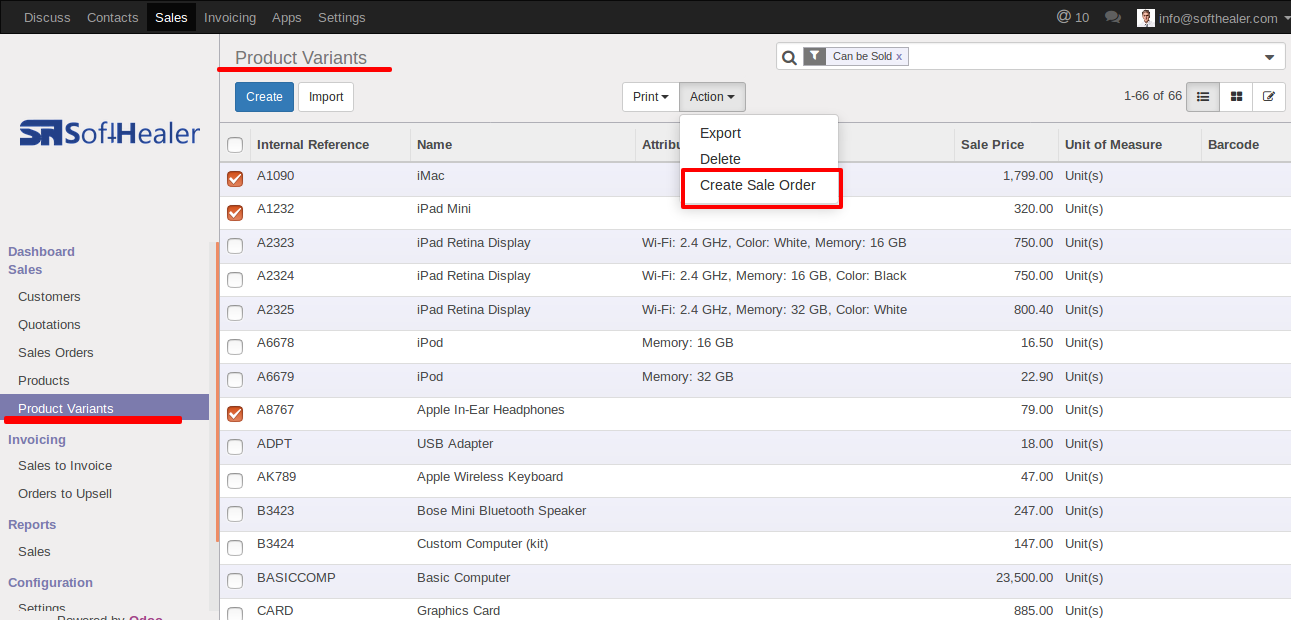Click the 1-66 of 66 pager
Screen dimensions: 1291x620
[x=1153, y=96]
